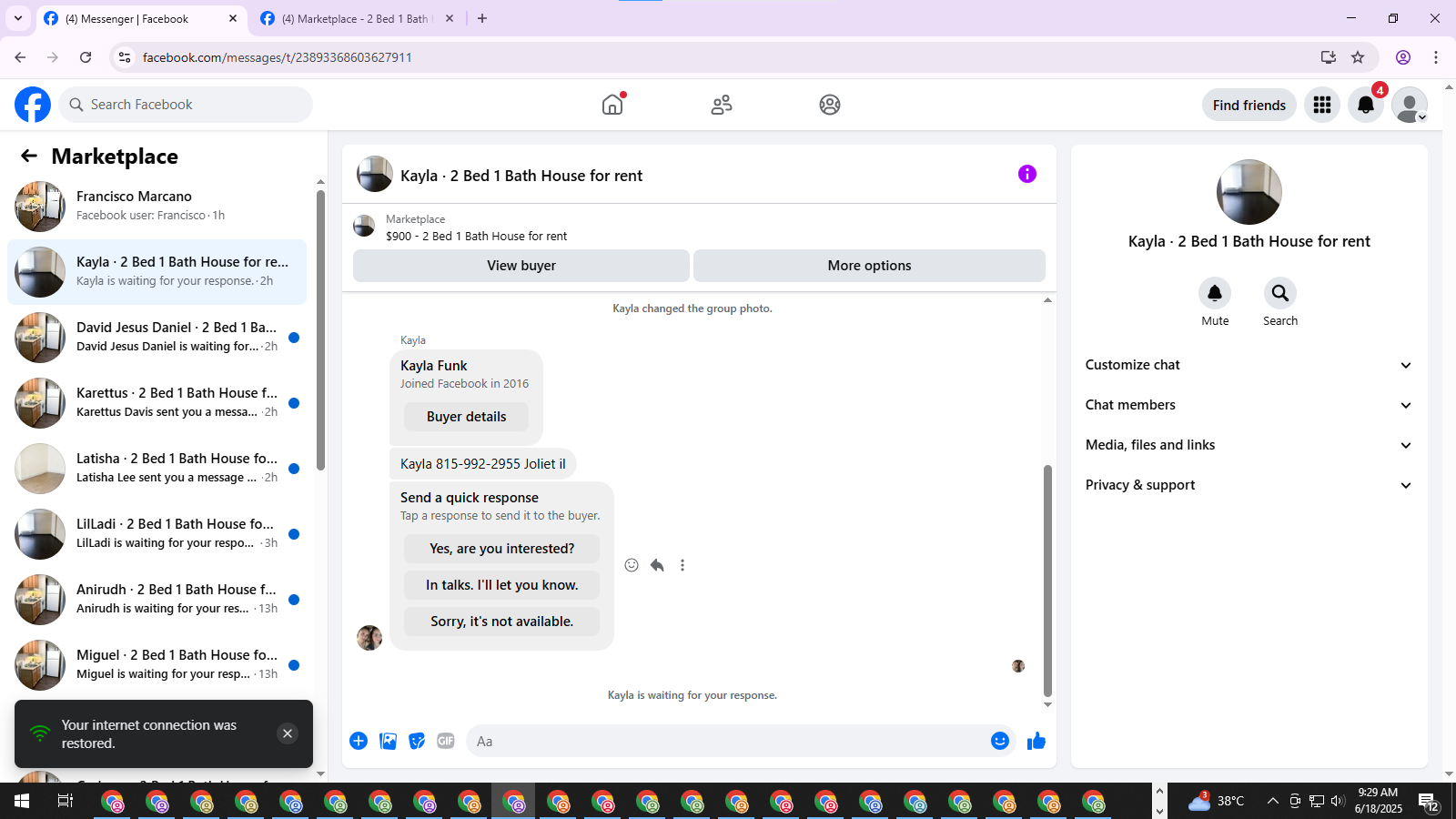Reload the page in Chrome
Image resolution: width=1456 pixels, height=819 pixels.
[x=86, y=57]
